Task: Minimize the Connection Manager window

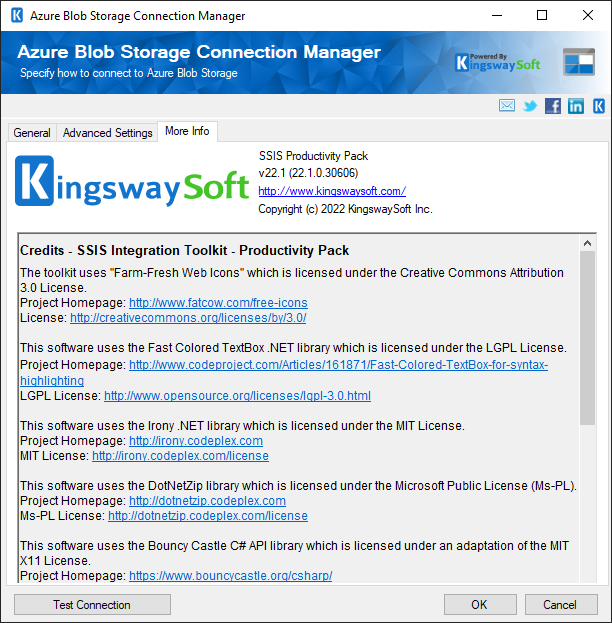Action: (x=497, y=15)
